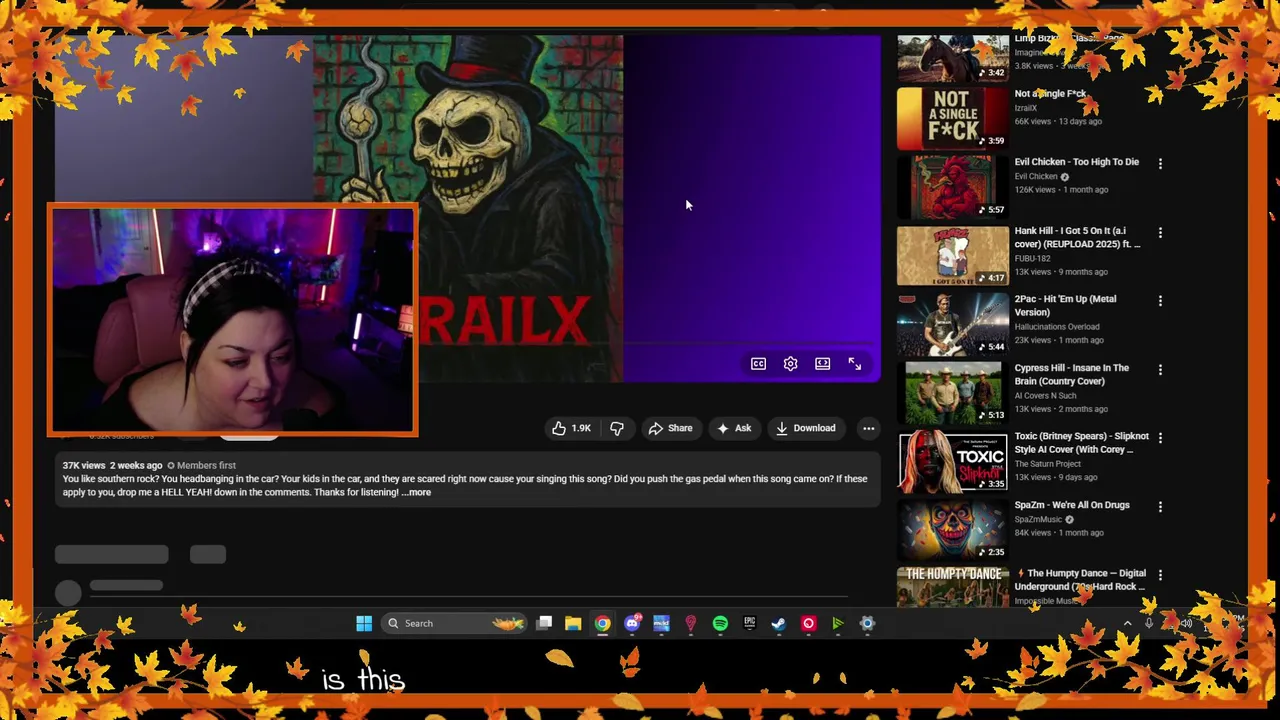Open the blue square app icon next to Discord
Image resolution: width=1280 pixels, height=720 pixels.
pos(661,623)
